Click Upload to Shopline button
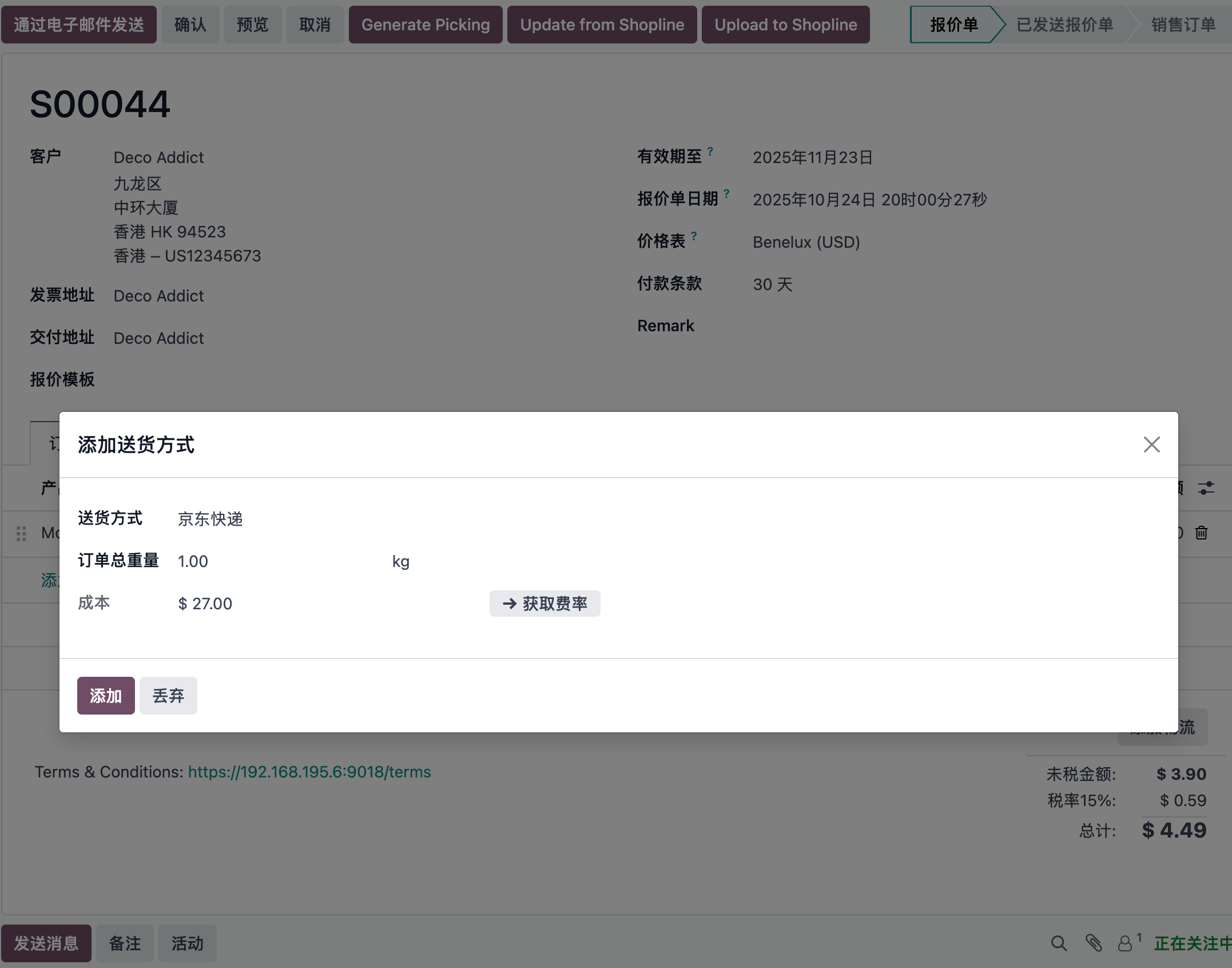1232x968 pixels. 785,25
